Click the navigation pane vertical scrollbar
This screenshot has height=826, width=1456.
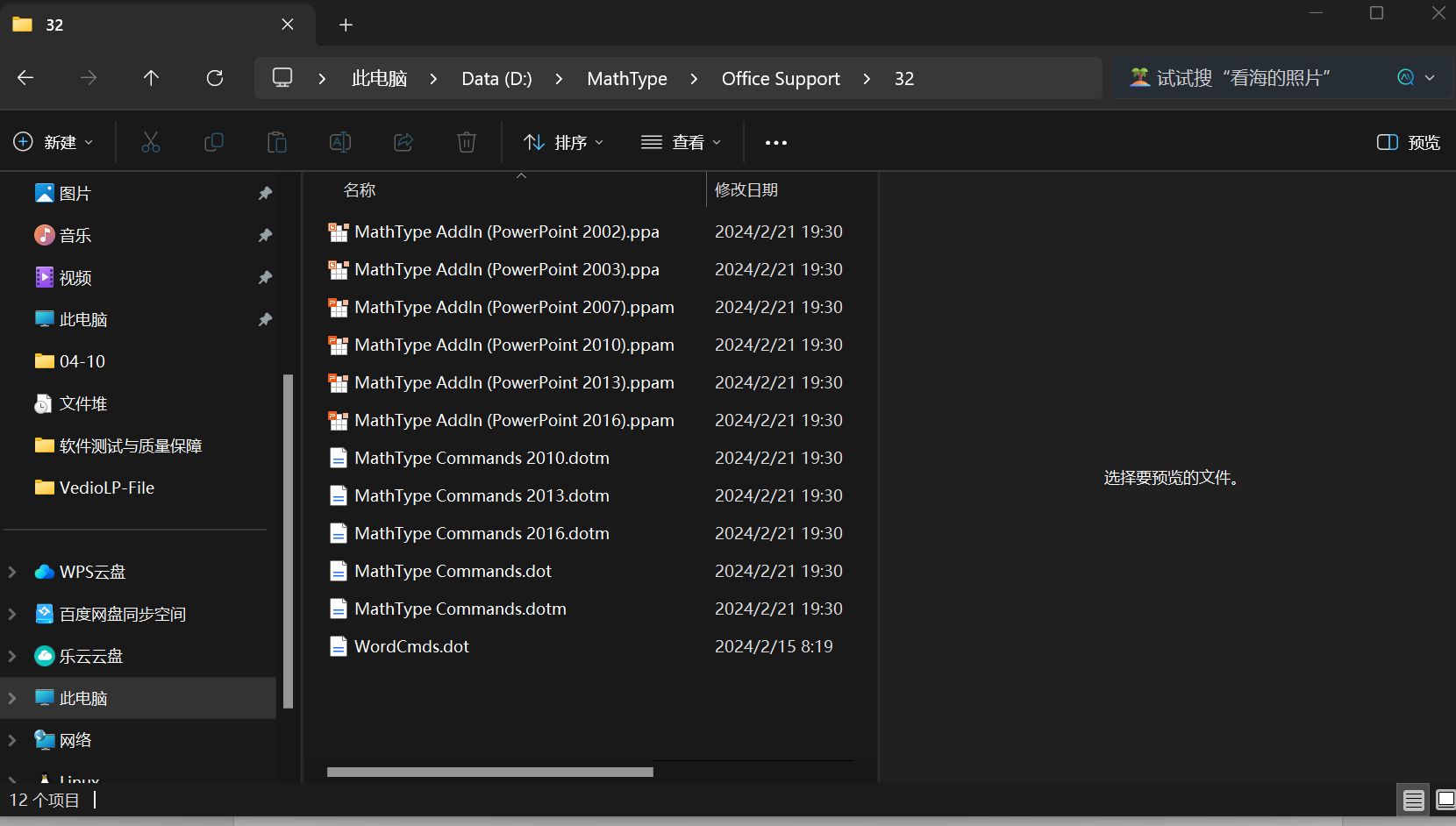pos(288,541)
